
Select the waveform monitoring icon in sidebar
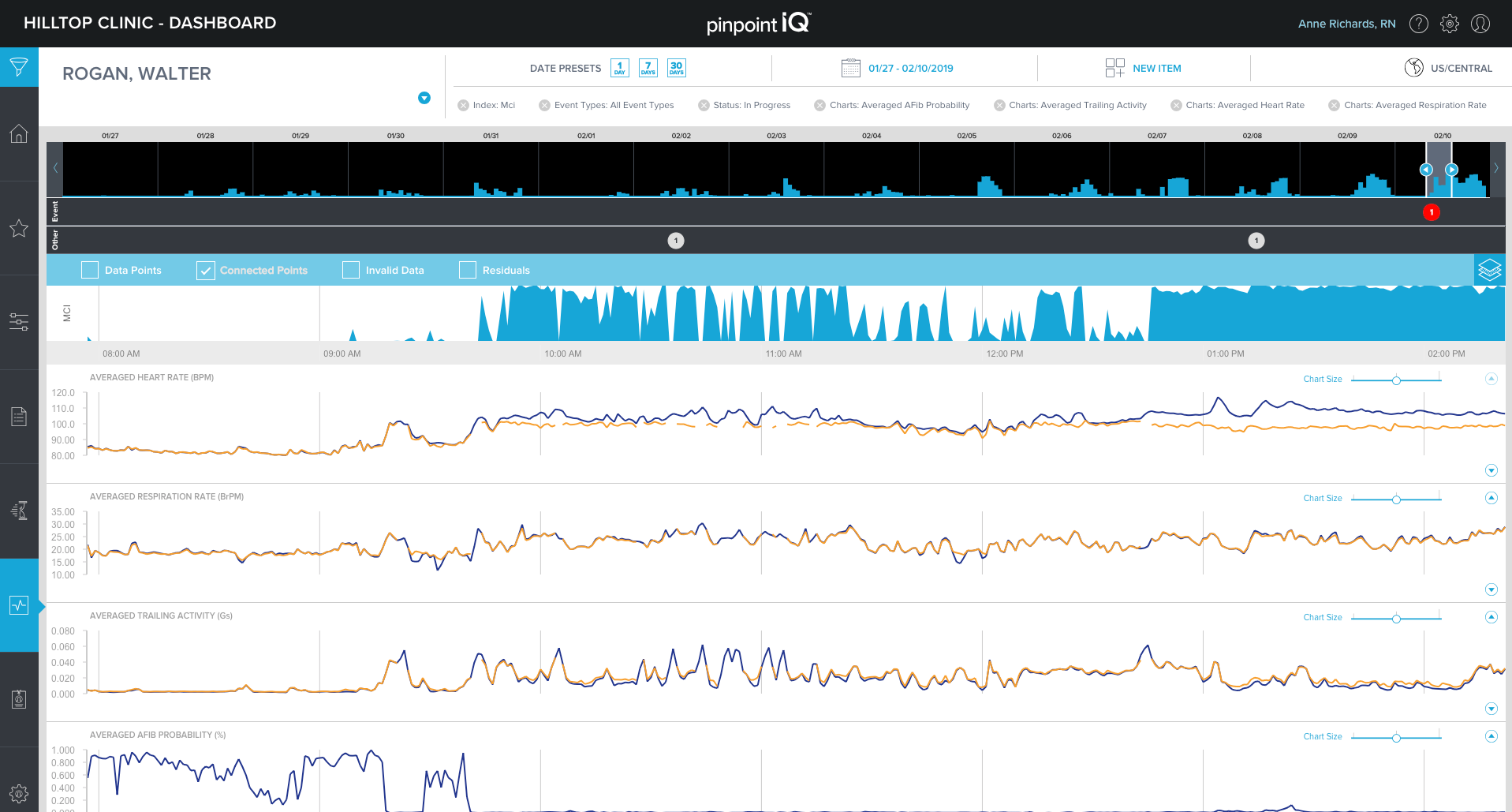pos(21,605)
